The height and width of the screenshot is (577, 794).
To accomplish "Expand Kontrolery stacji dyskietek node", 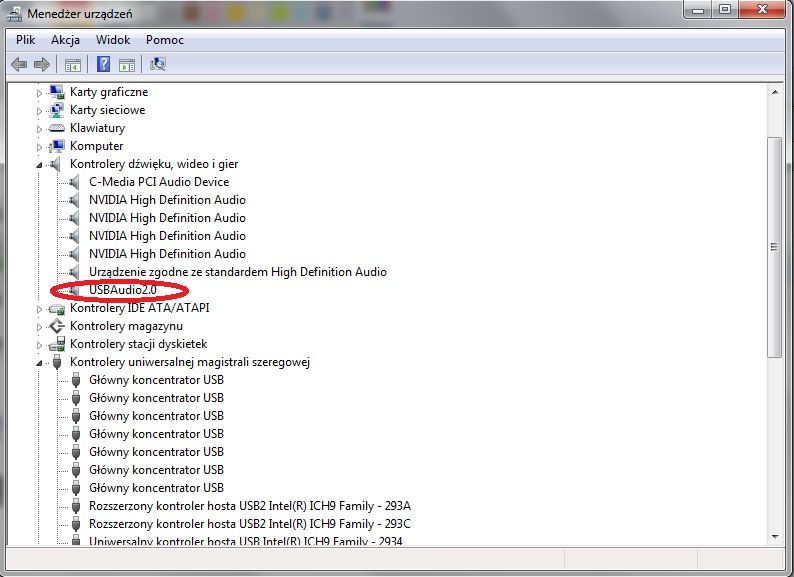I will tap(39, 345).
